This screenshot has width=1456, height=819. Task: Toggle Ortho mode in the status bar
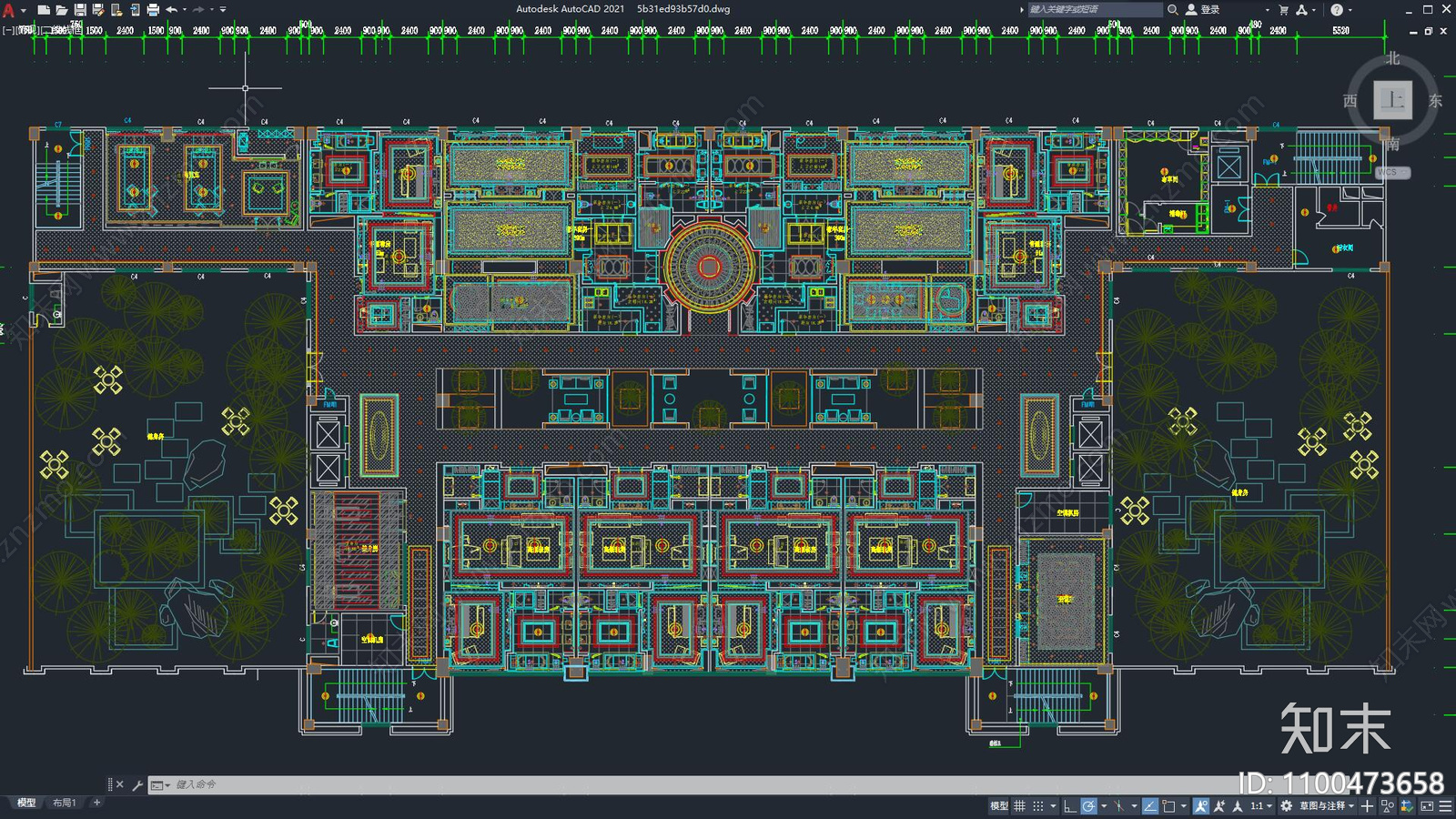1070,806
